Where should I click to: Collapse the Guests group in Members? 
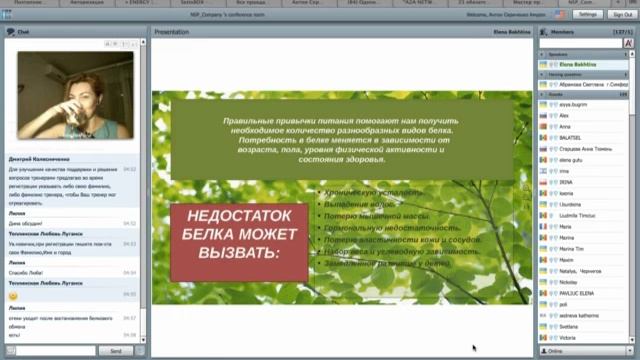pos(542,95)
